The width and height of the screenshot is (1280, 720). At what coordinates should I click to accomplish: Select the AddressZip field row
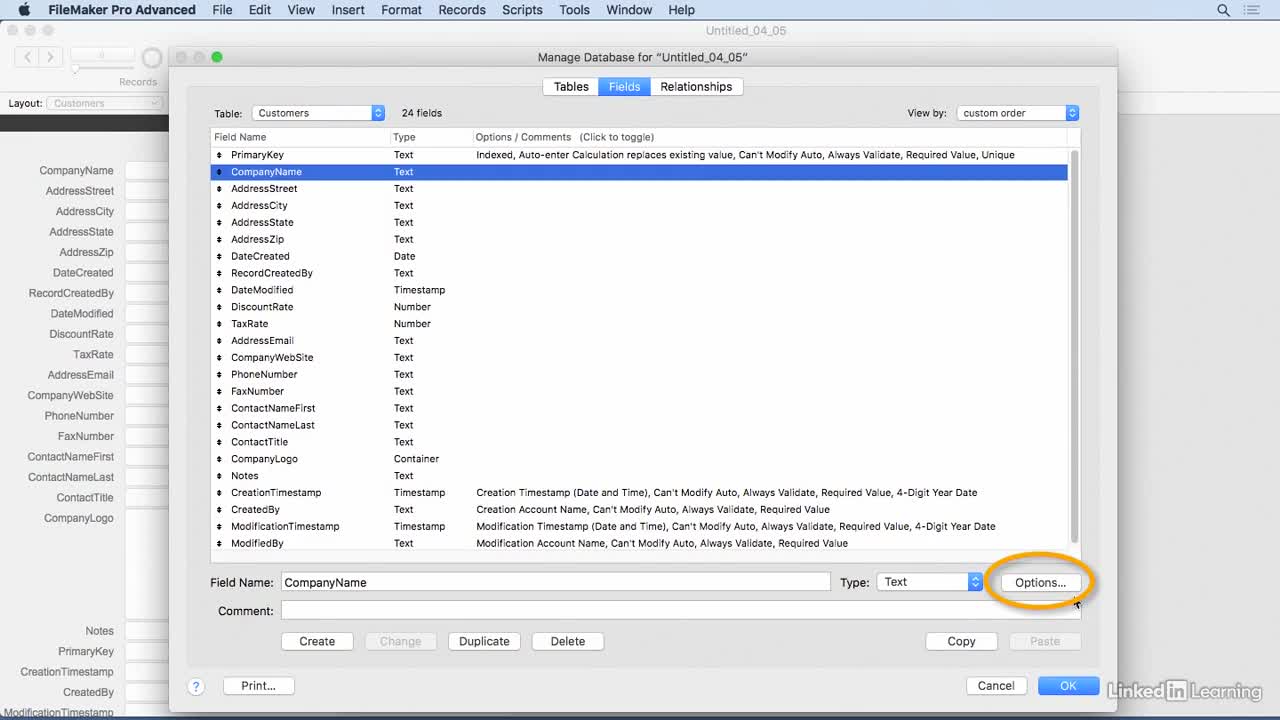pos(639,240)
